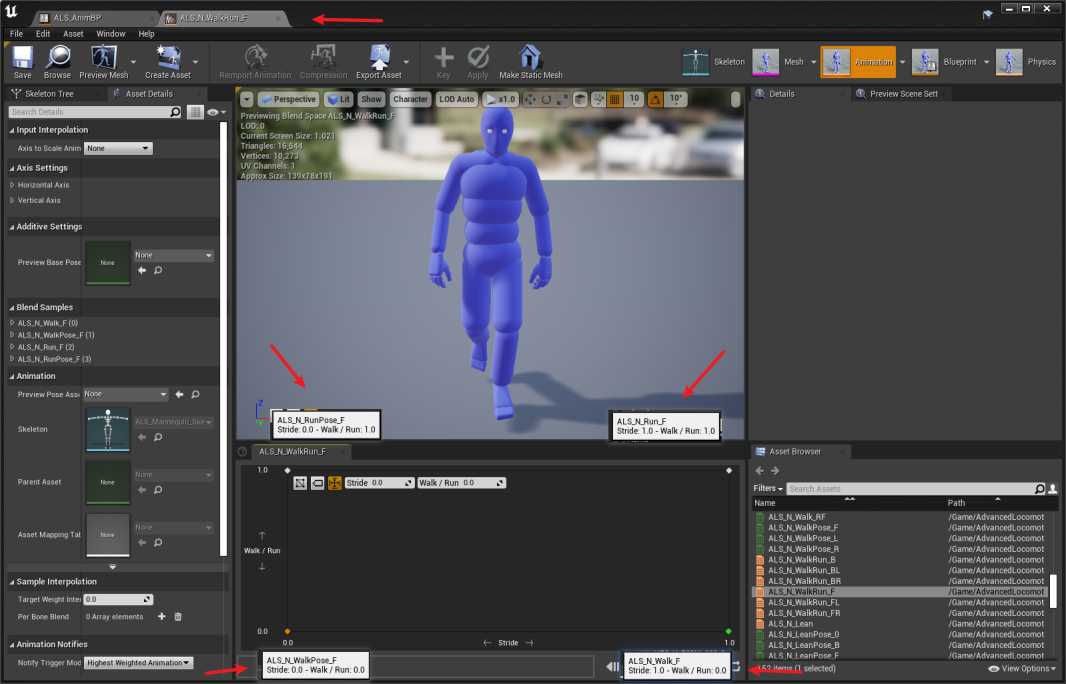1066x684 pixels.
Task: Click the viewport surface snapping icon
Action: click(x=598, y=99)
